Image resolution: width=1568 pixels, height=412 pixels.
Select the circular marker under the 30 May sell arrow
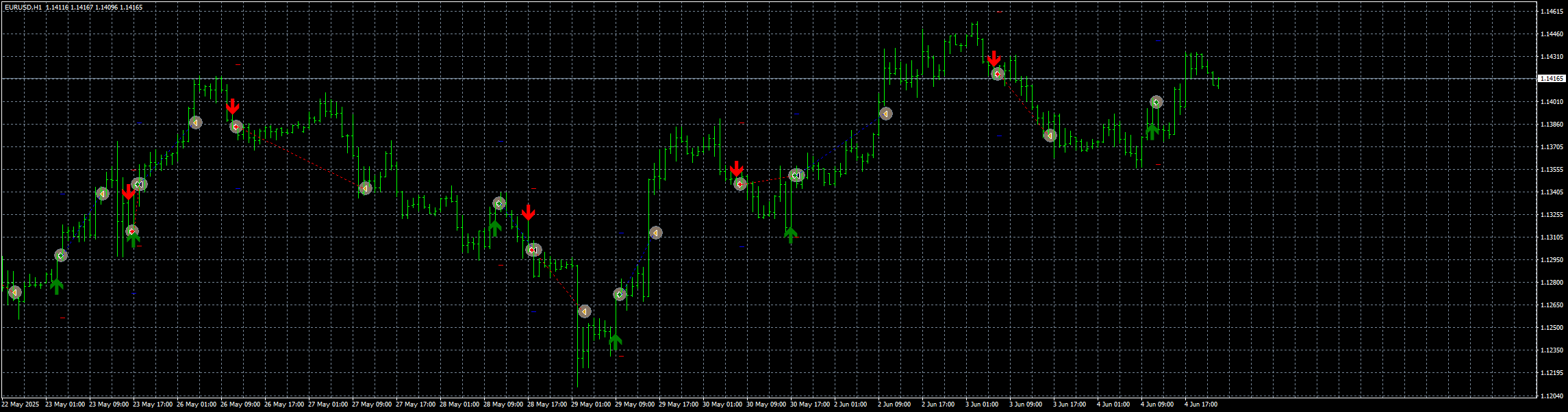(739, 184)
